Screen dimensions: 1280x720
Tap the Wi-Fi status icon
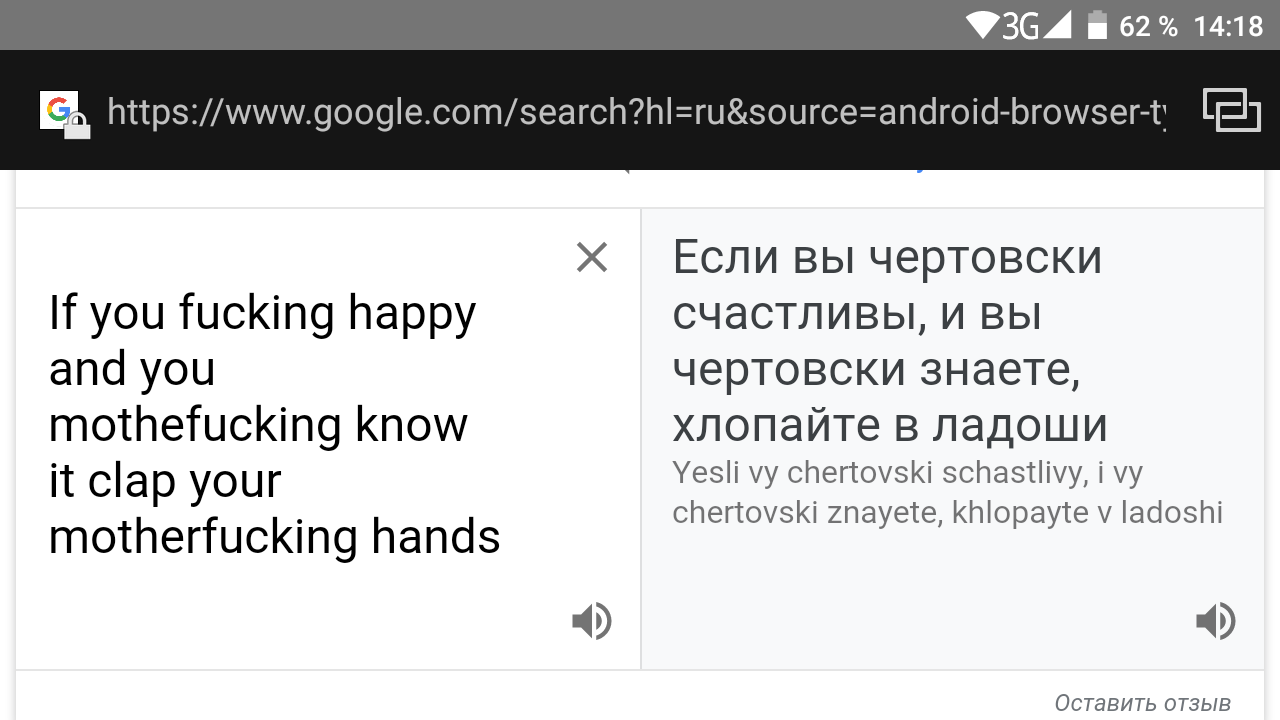click(983, 25)
